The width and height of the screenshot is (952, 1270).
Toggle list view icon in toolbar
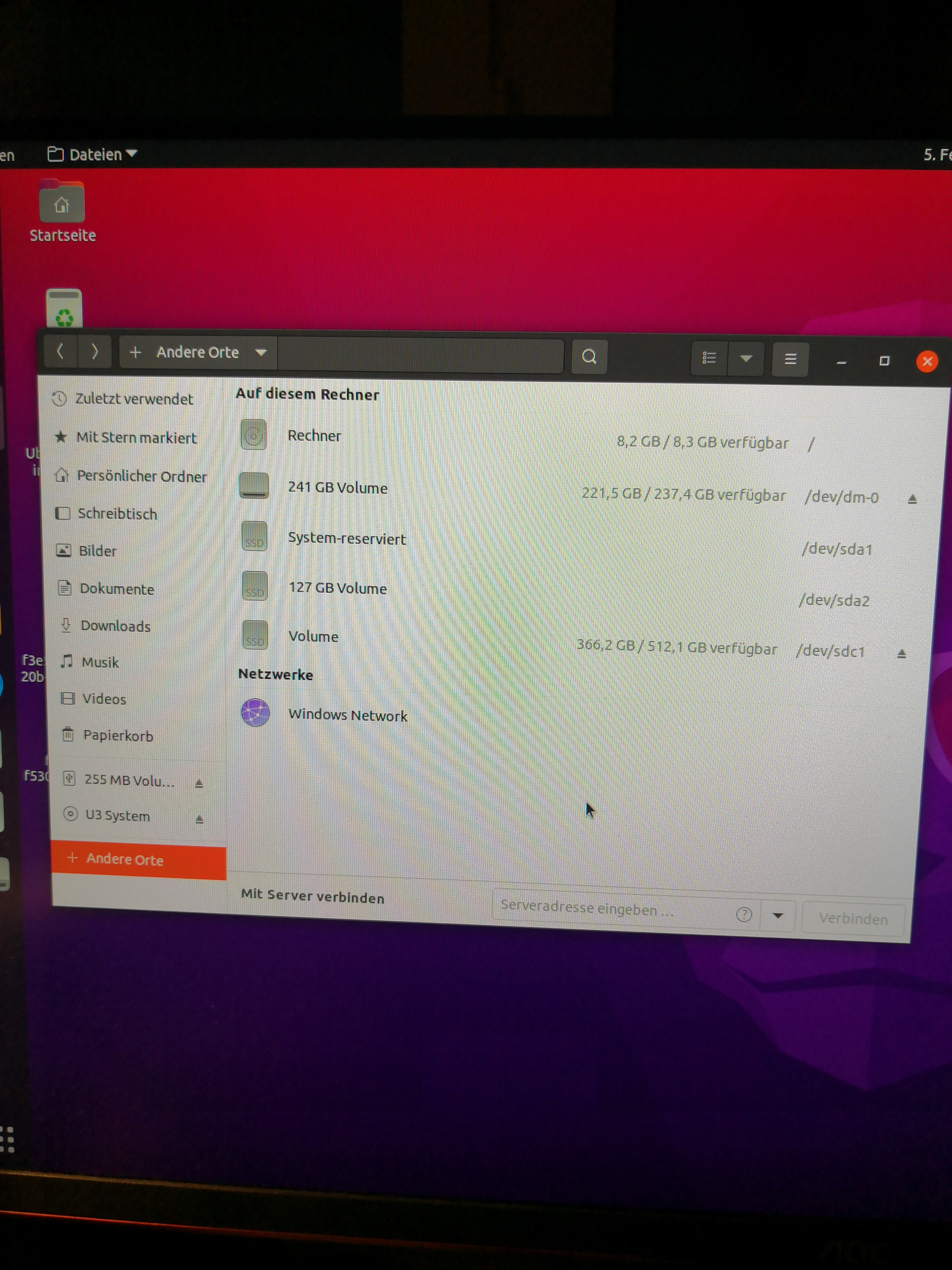[709, 358]
